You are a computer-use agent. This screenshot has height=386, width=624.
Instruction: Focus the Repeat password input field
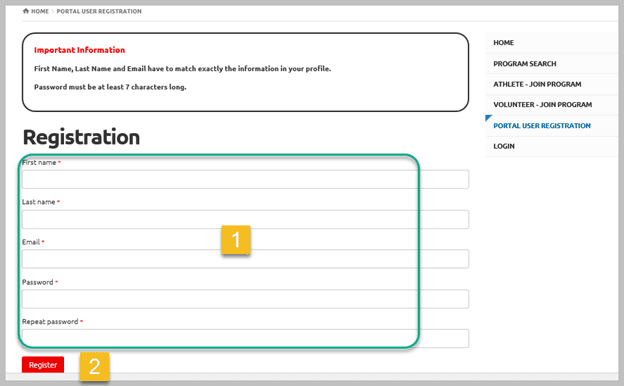point(246,339)
